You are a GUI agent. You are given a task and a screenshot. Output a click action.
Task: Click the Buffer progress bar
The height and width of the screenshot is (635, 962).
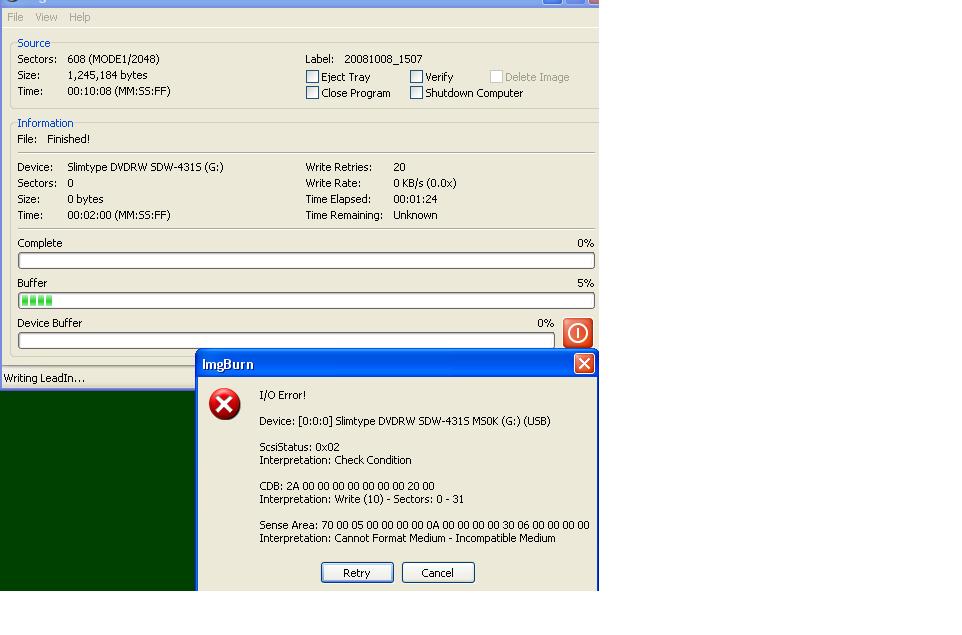(x=306, y=300)
